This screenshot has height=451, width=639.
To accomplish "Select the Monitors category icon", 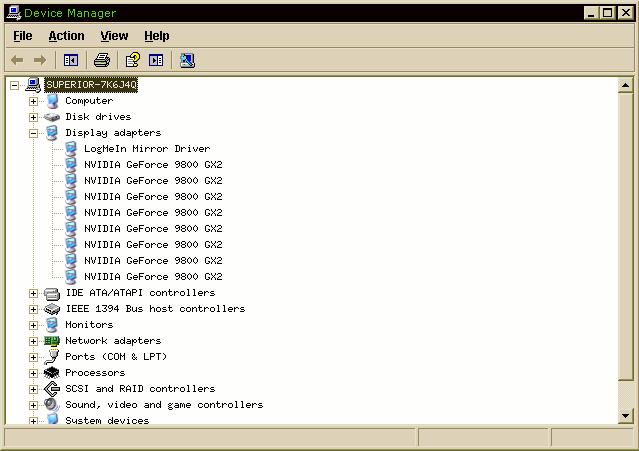I will click(x=52, y=325).
